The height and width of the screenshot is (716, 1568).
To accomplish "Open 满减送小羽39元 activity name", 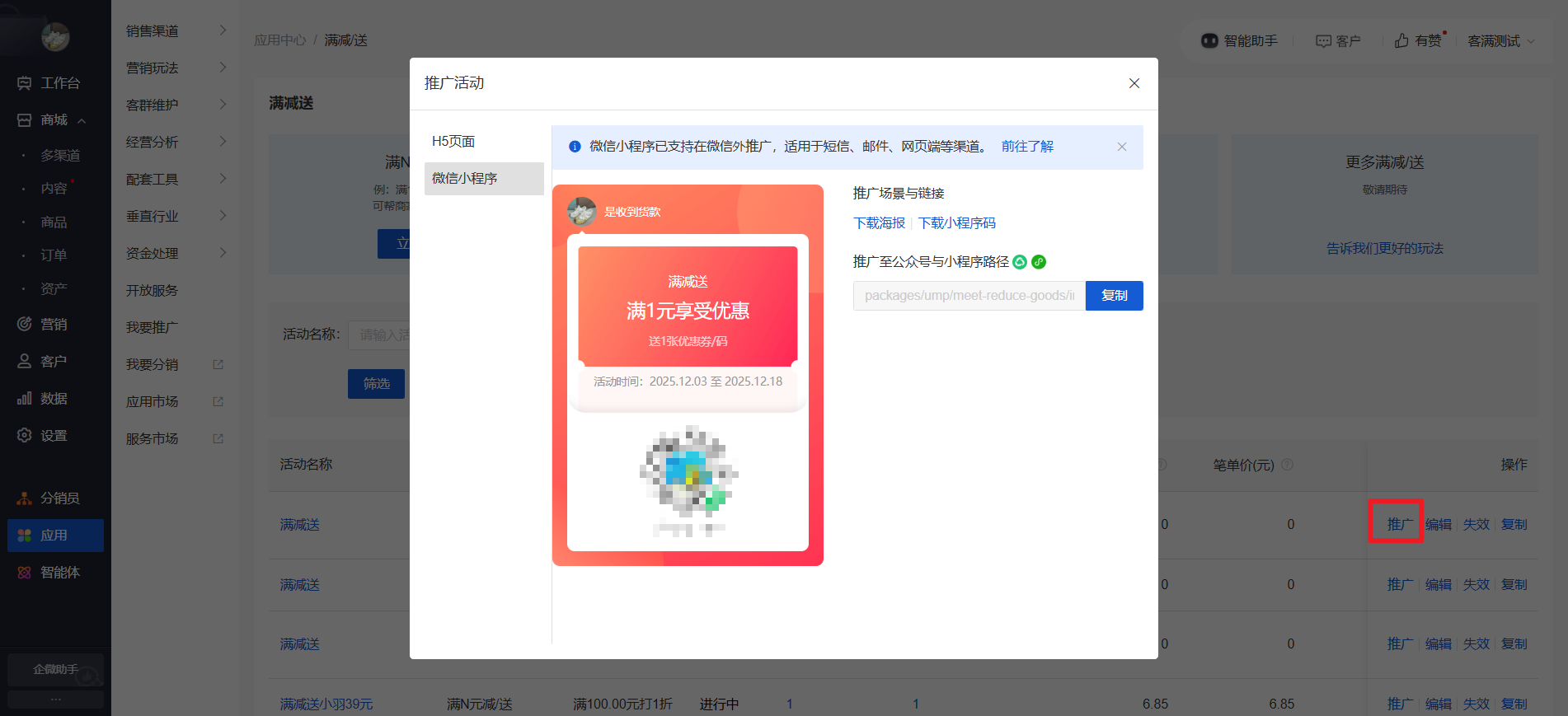I will (326, 704).
